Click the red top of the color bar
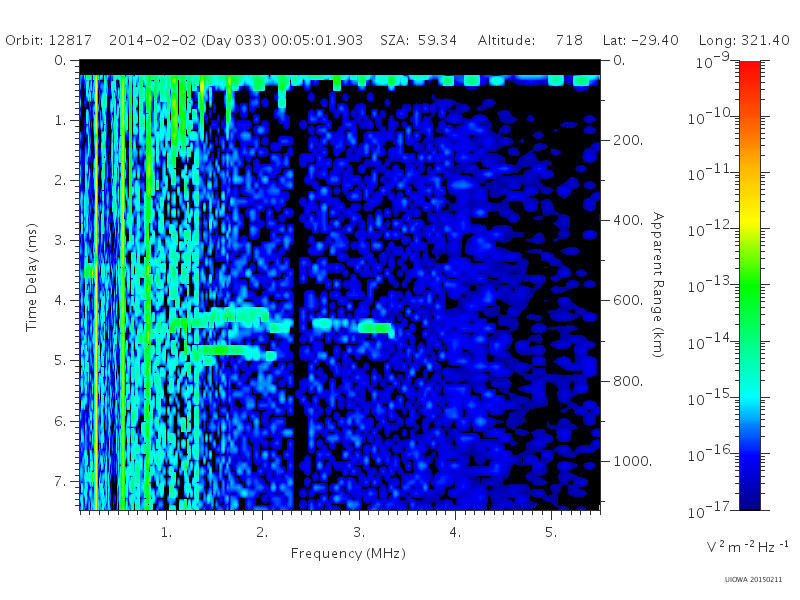The width and height of the screenshot is (800, 600). 750,69
